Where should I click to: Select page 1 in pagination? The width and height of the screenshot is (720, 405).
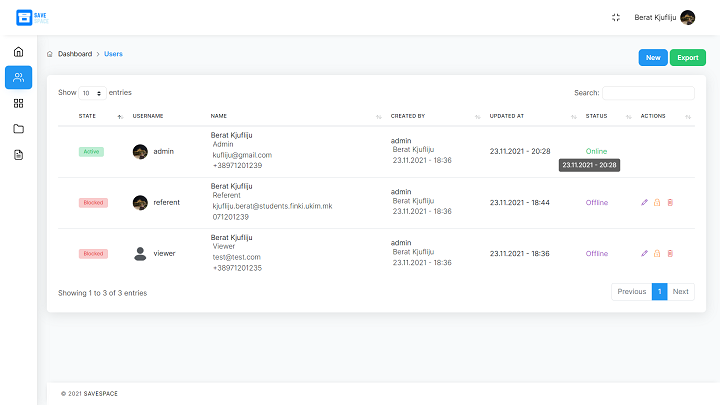point(659,292)
